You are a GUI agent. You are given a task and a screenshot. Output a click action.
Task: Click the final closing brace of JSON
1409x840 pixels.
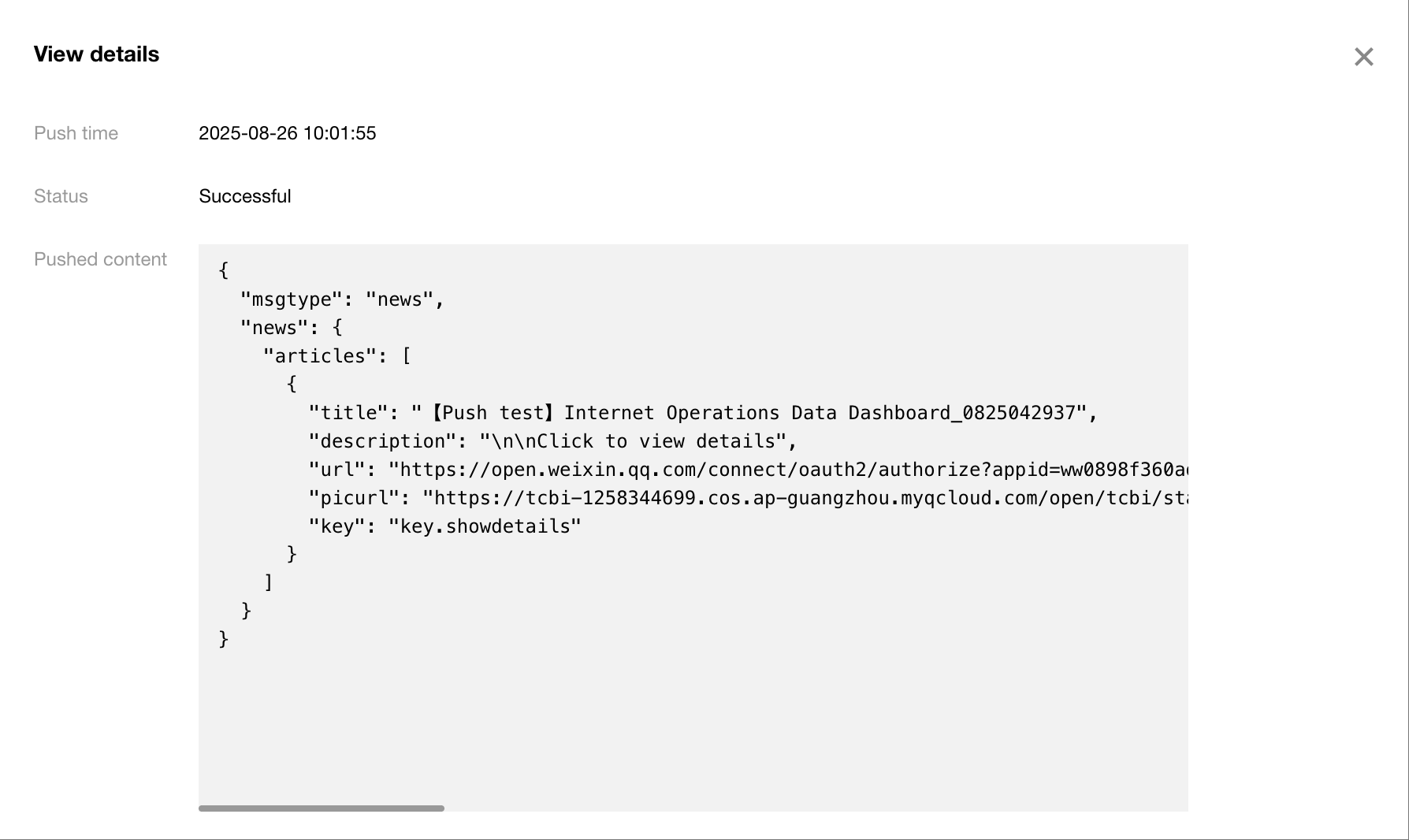224,638
